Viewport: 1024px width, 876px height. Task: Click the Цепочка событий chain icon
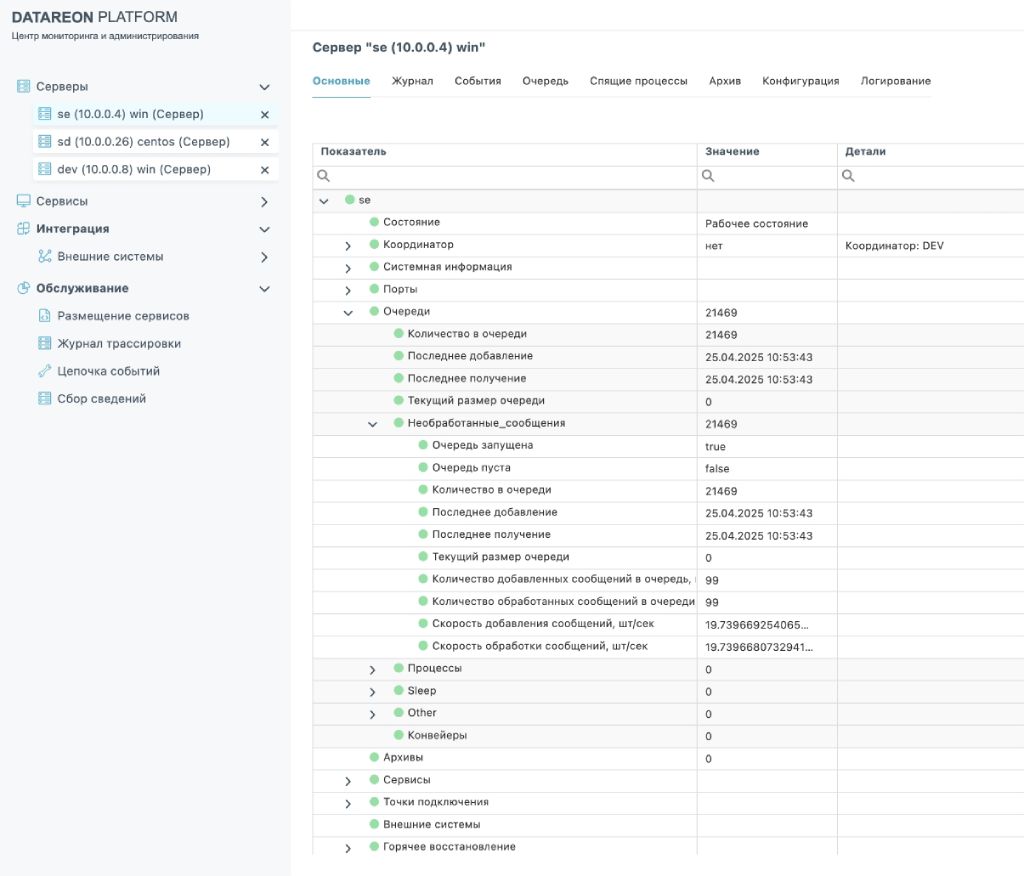44,371
